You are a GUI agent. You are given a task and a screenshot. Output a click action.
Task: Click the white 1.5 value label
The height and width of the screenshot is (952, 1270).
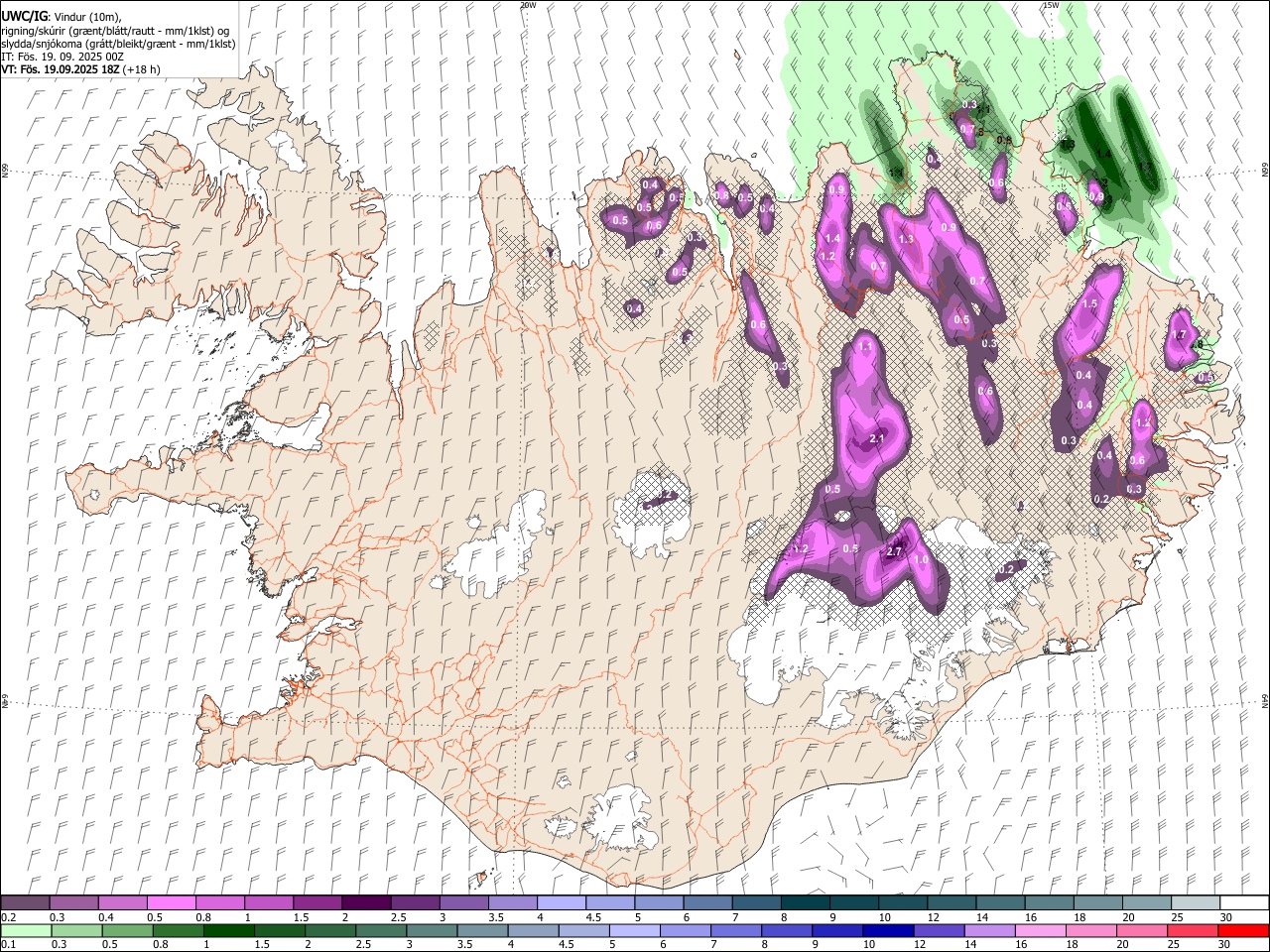[x=1089, y=303]
